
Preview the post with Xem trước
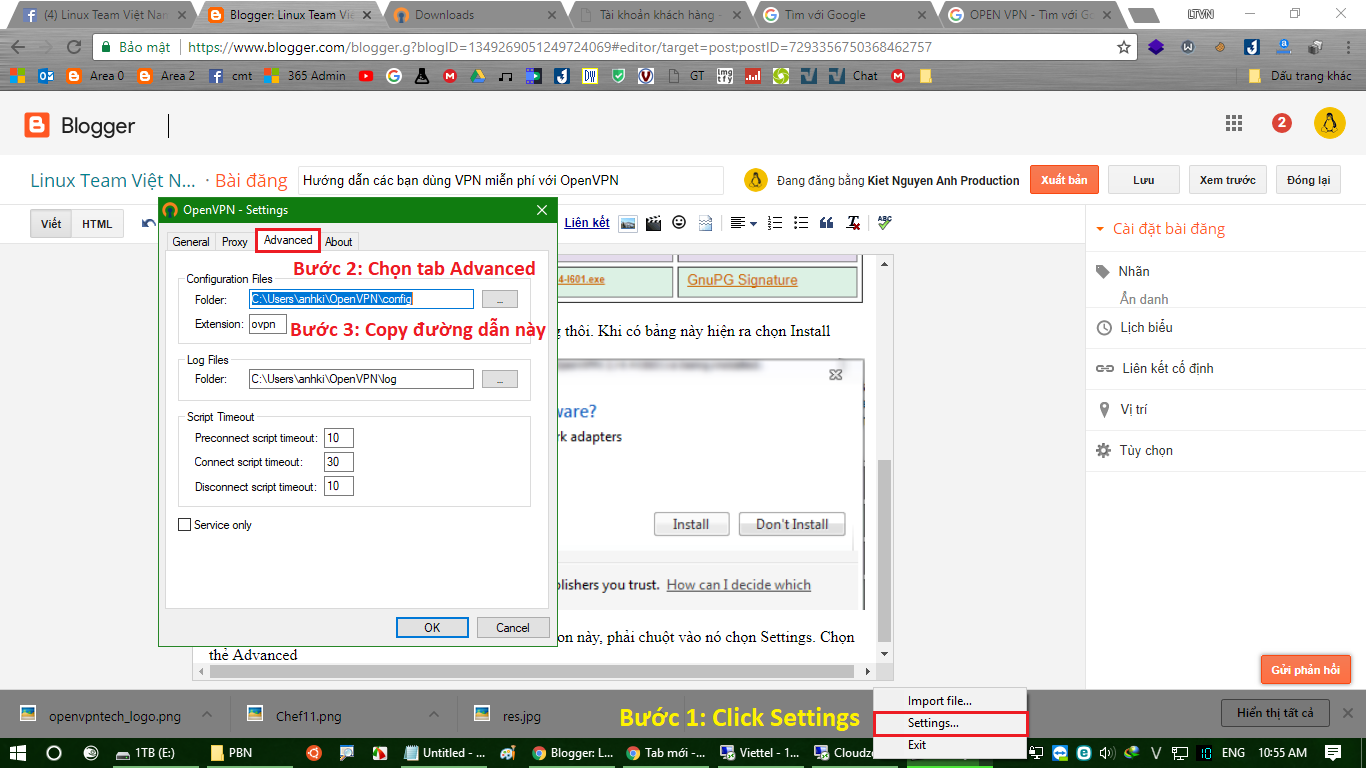click(1228, 180)
